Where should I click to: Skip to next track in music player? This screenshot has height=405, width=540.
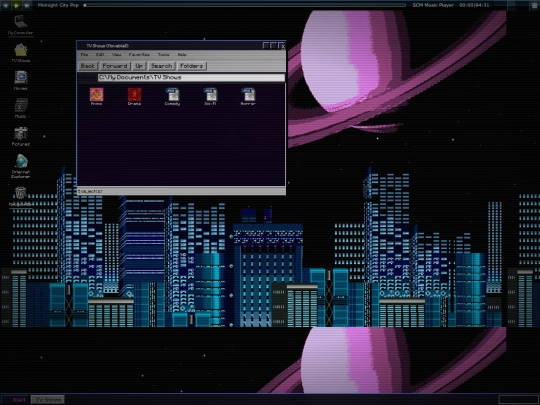27,5
